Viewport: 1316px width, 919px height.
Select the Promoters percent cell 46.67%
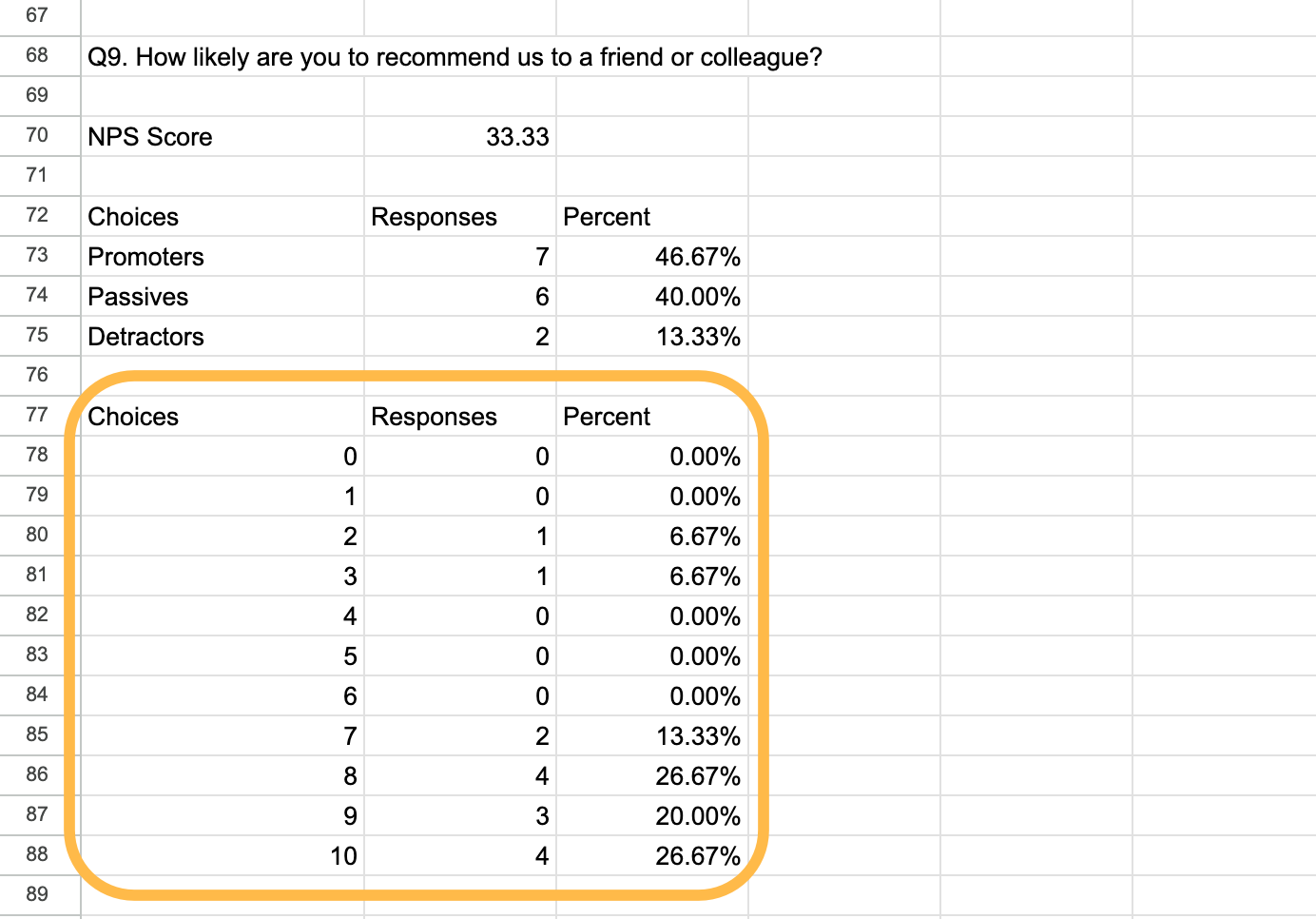(697, 257)
